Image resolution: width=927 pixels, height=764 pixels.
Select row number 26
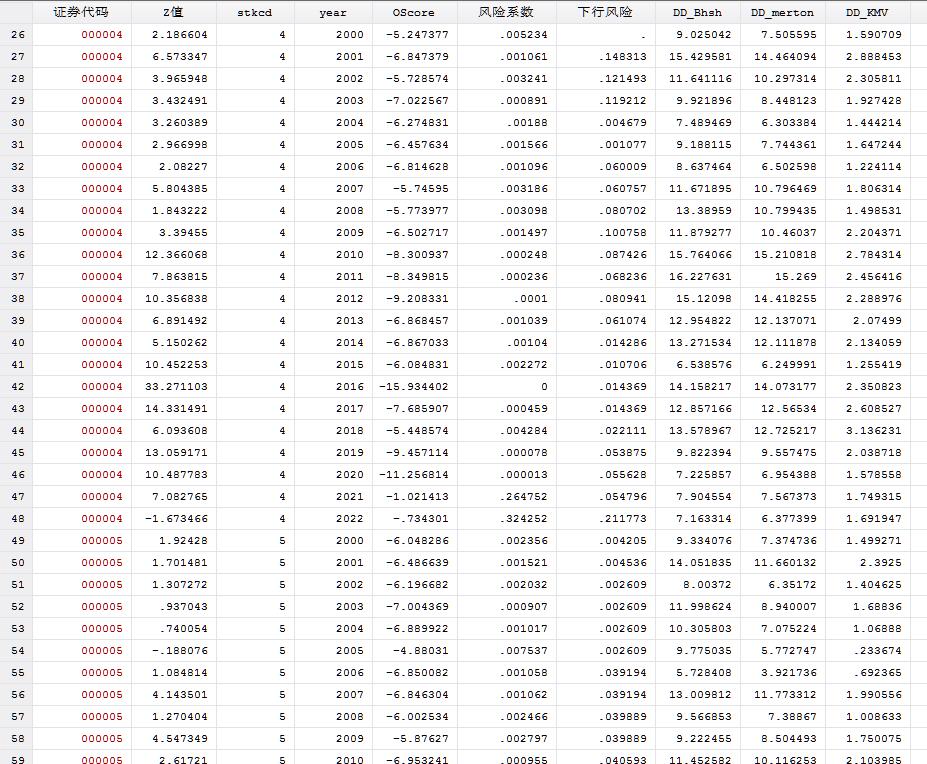coord(18,34)
